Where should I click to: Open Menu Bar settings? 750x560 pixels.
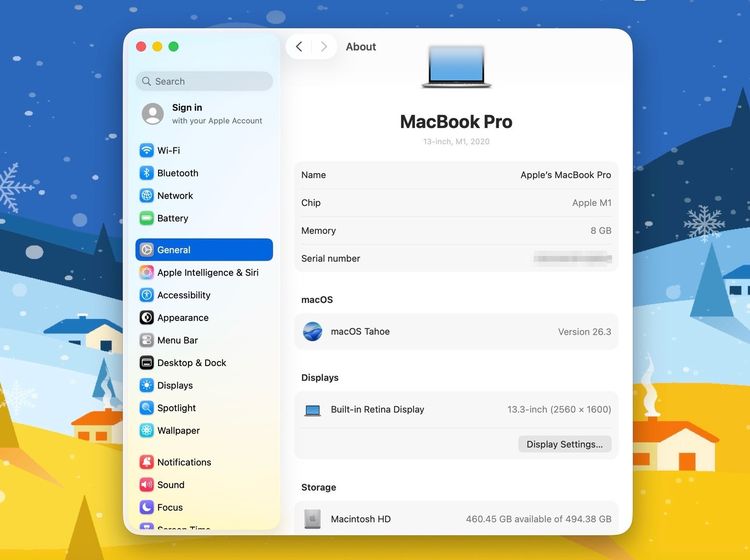(x=204, y=340)
